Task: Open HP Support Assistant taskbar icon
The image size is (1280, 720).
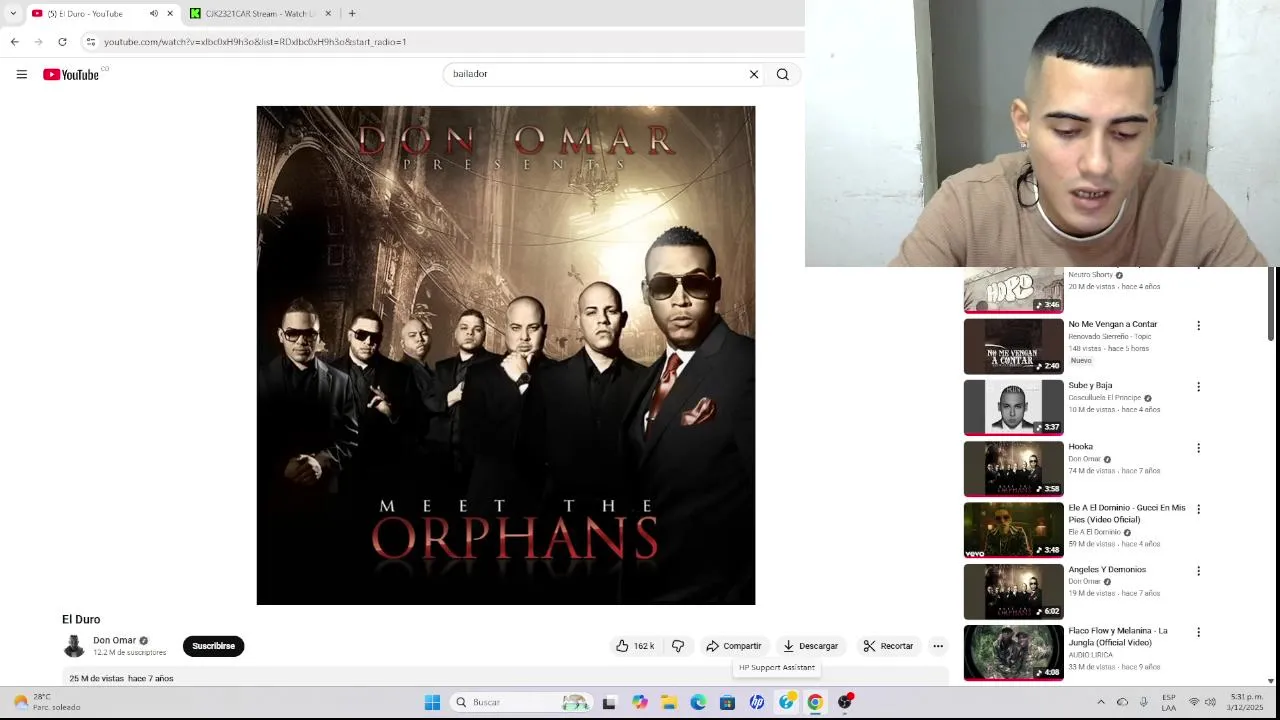Action: coord(787,702)
